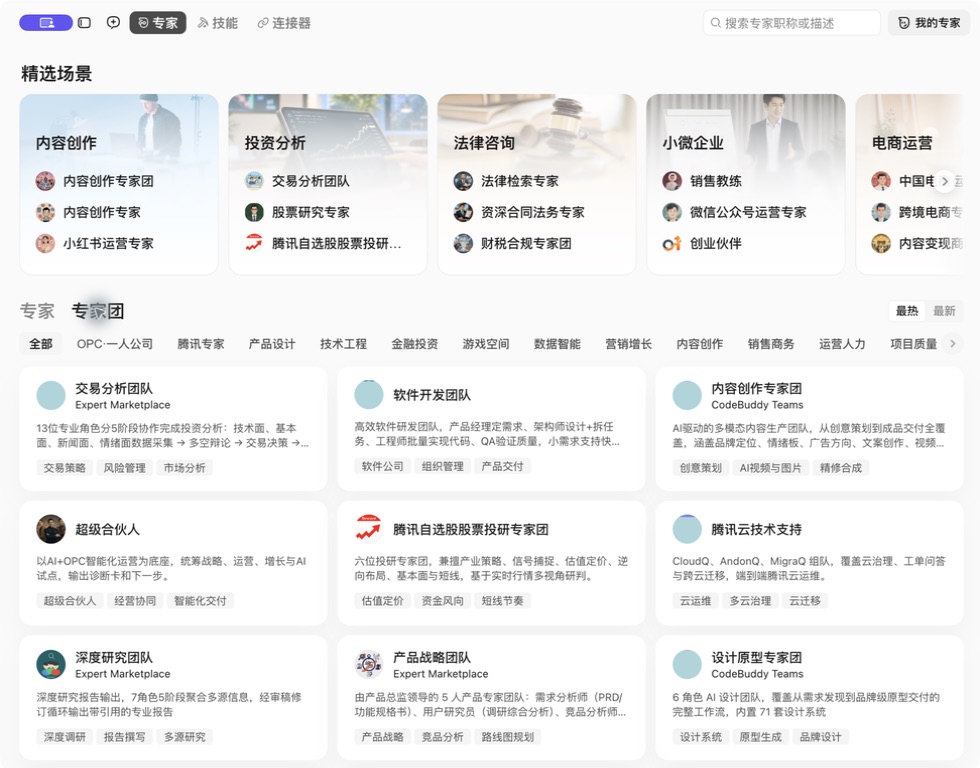Open the 交易分析团队 expert team card title
The image size is (980, 768).
pyautogui.click(x=114, y=388)
